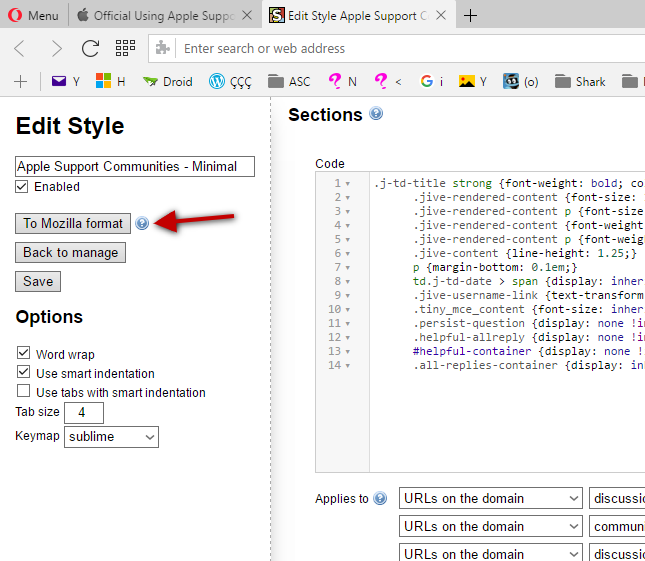The width and height of the screenshot is (645, 561).
Task: Open a new tab with plus button
Action: point(470,16)
